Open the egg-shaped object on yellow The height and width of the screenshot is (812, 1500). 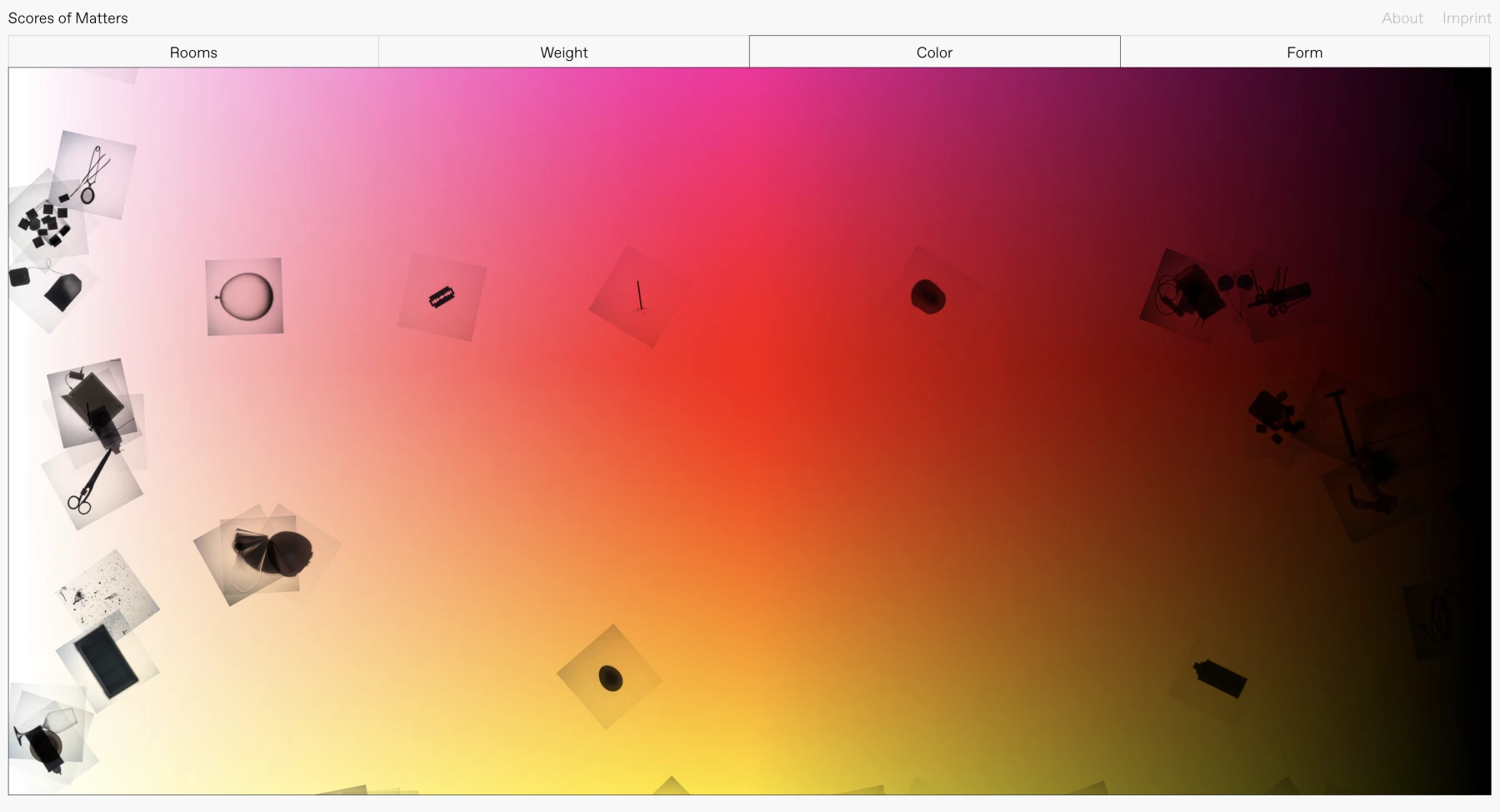(x=610, y=678)
